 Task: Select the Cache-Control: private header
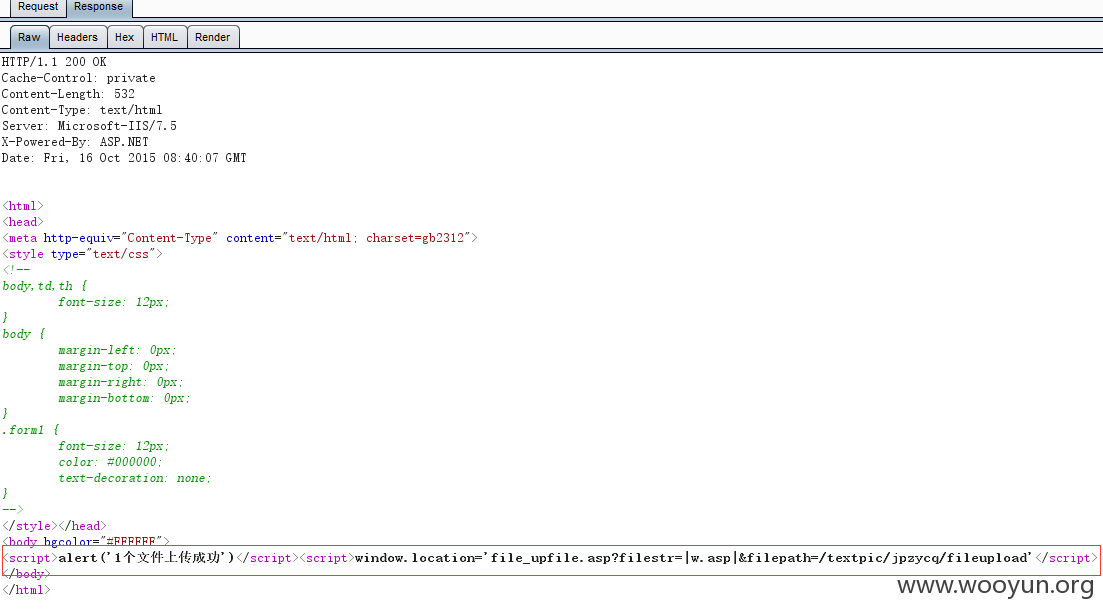tap(79, 78)
